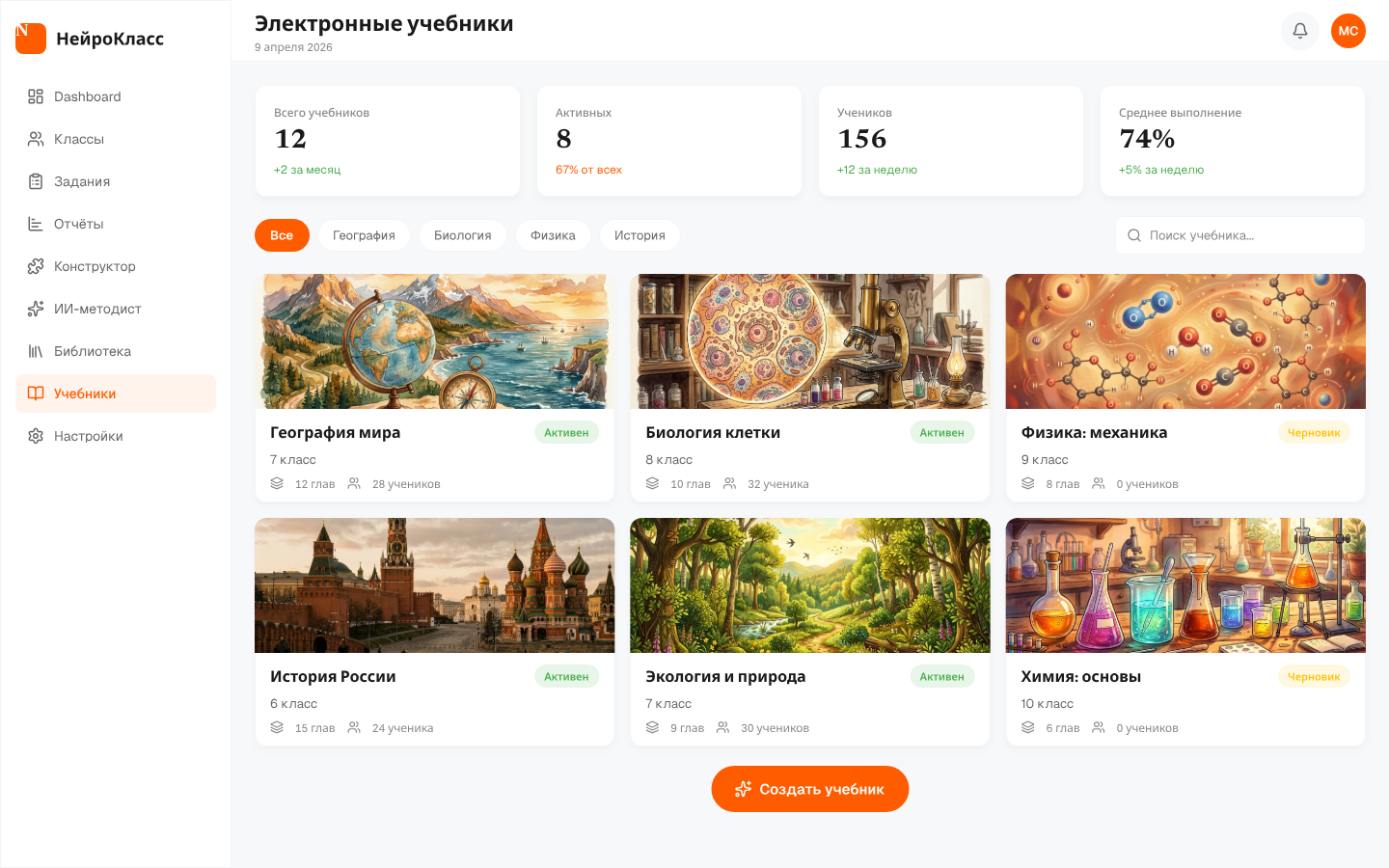Click the Конструктор puzzle icon
This screenshot has width=1389, height=868.
[36, 266]
